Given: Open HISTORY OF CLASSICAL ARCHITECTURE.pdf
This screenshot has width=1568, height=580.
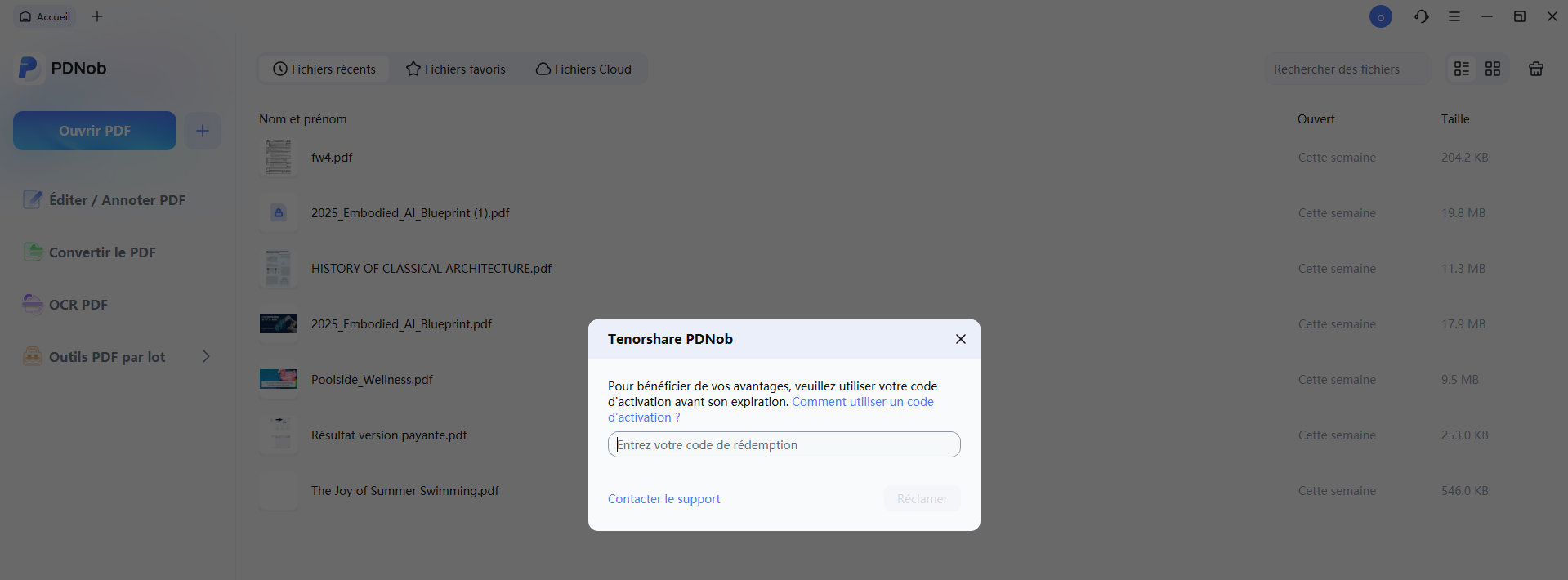Looking at the screenshot, I should pyautogui.click(x=431, y=269).
